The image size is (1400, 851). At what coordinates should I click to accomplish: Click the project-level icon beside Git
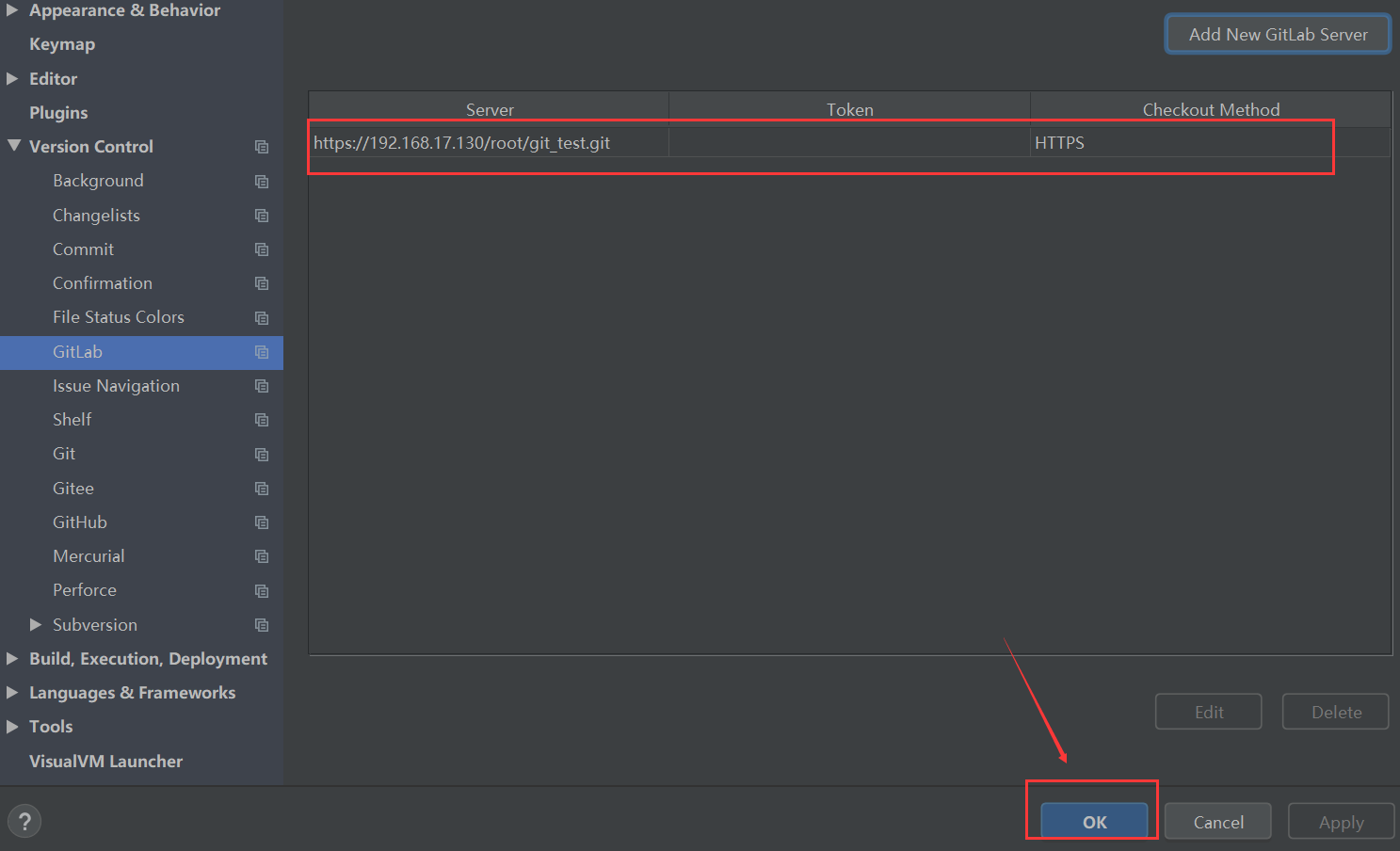[262, 455]
